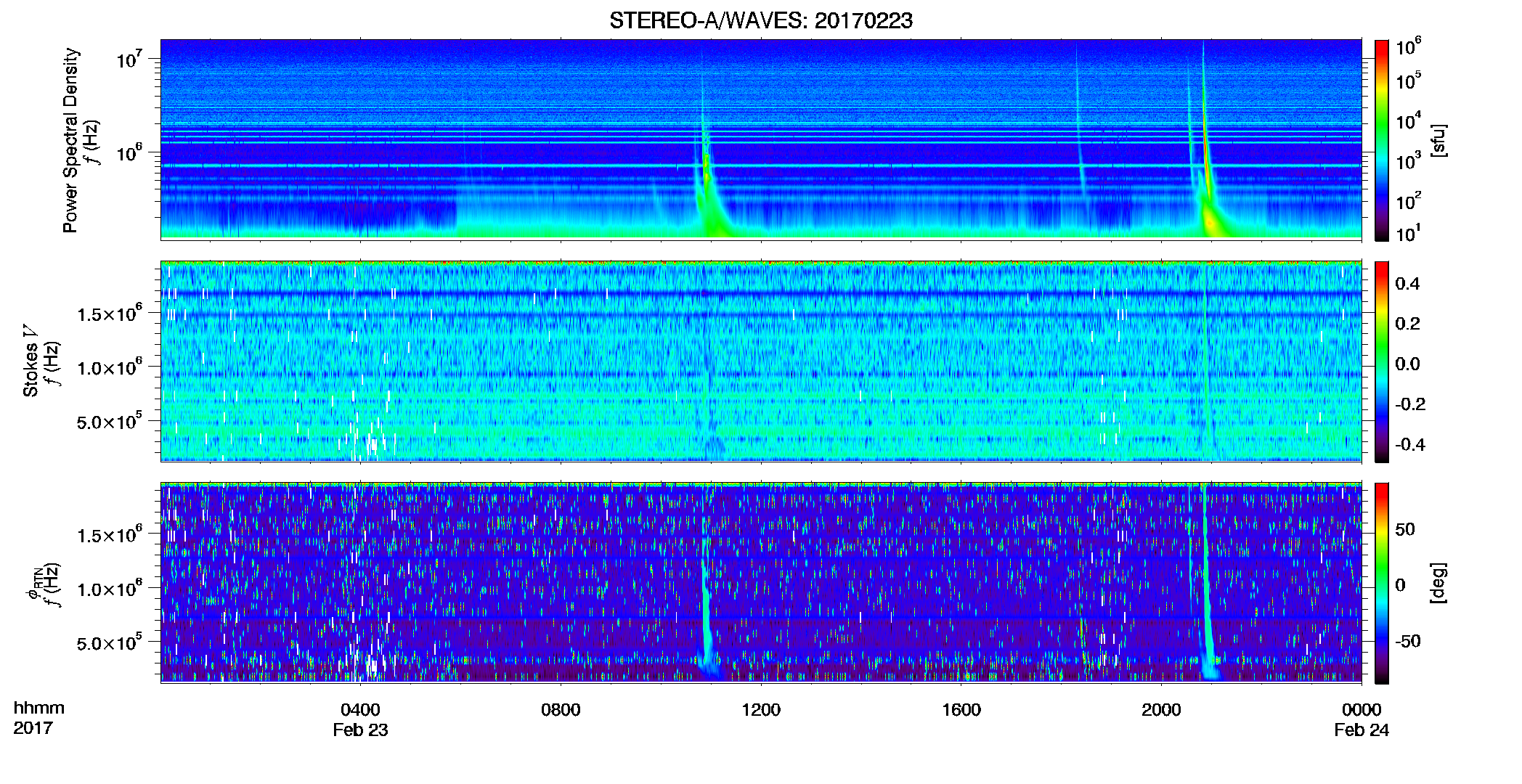The image size is (1522, 784).
Task: Click the 5.0×10^5 tick on the Stokes V axis
Action: [109, 421]
